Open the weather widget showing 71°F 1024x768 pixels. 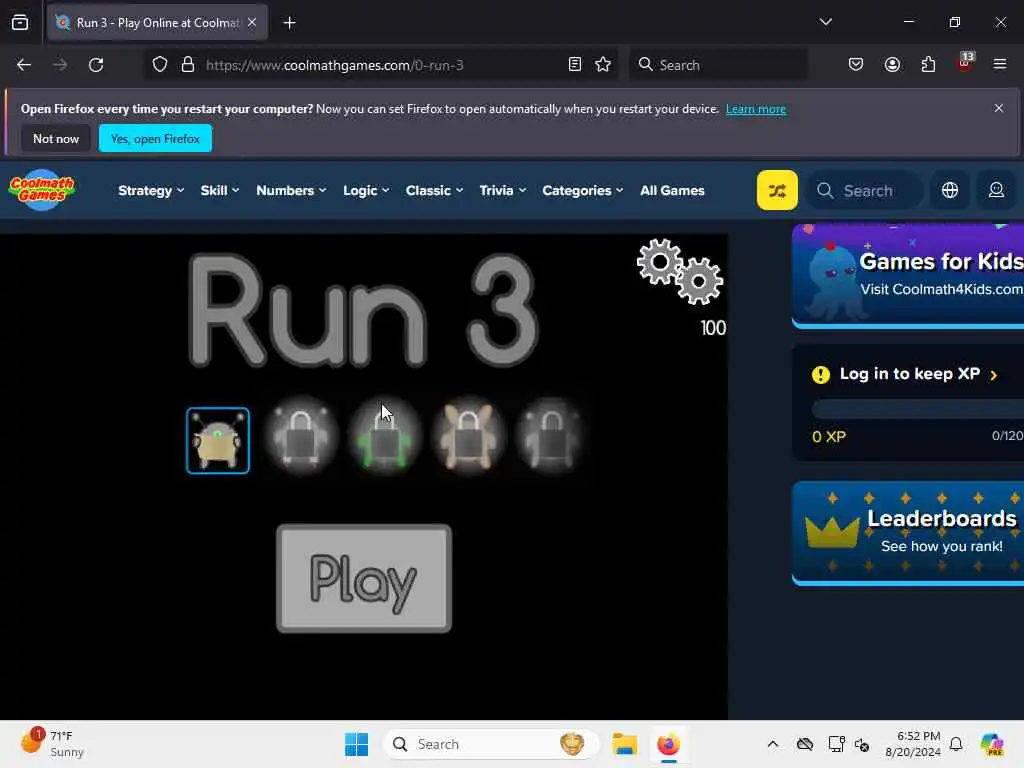(x=52, y=744)
